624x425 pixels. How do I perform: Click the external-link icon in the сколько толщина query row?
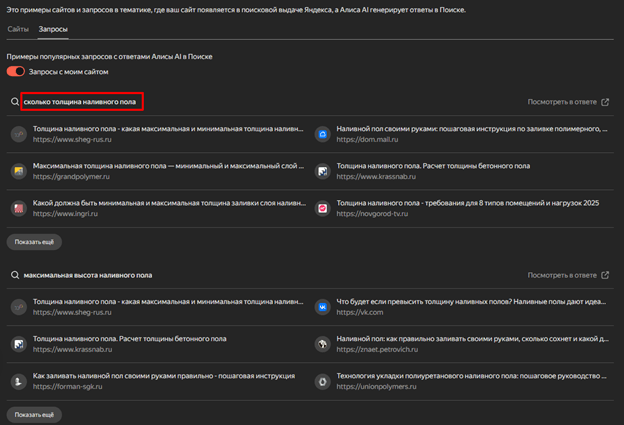pos(605,102)
